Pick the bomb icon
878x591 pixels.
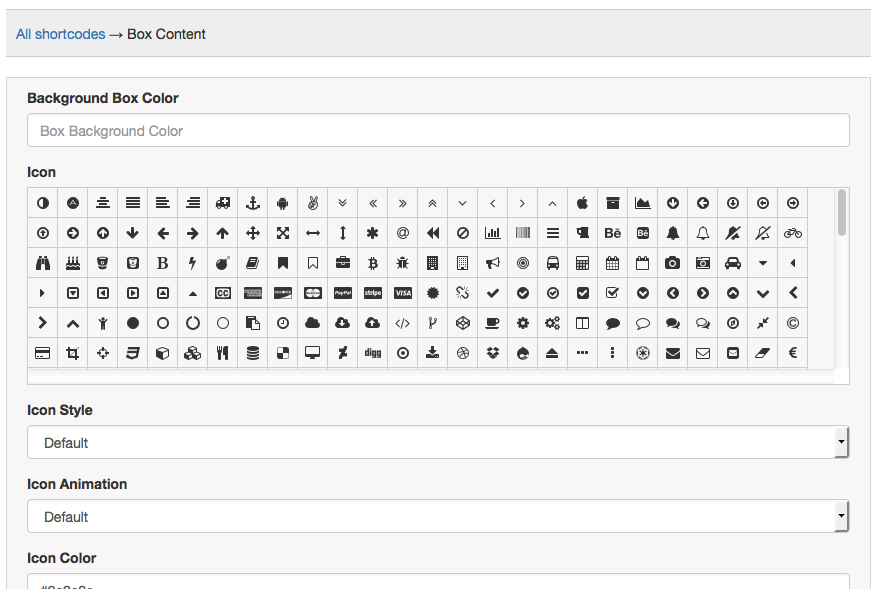(223, 263)
